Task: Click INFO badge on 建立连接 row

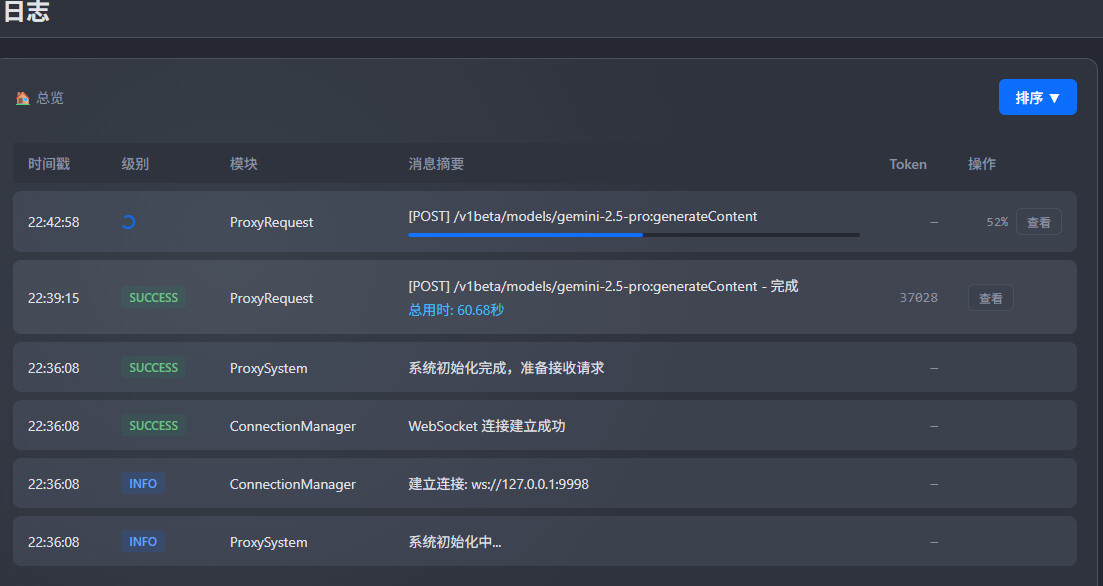Action: [x=143, y=484]
